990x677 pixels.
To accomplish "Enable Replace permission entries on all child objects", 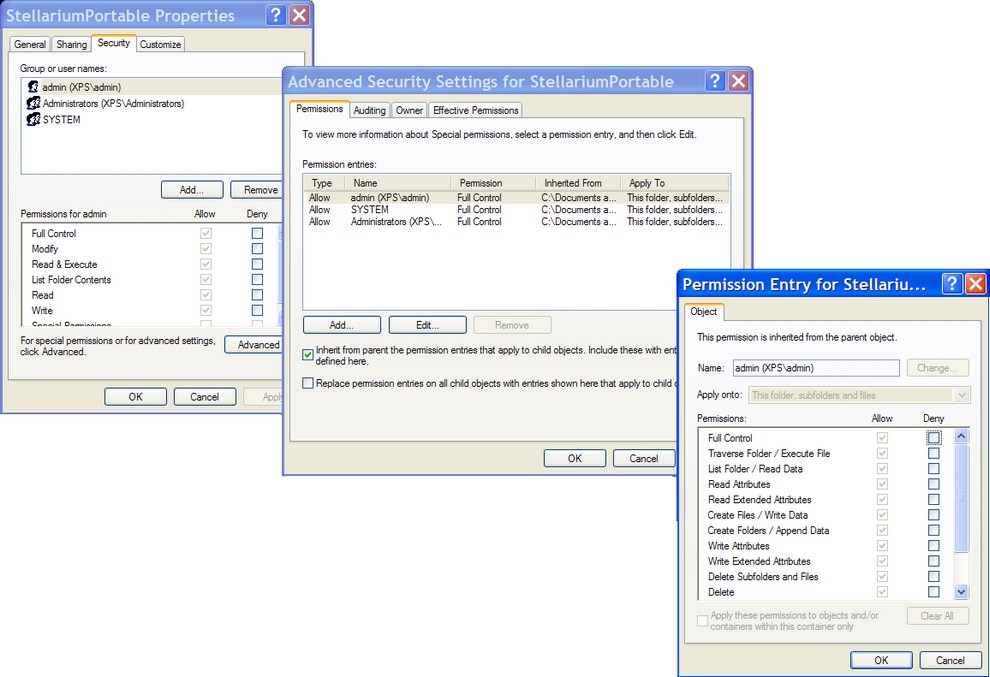I will pyautogui.click(x=307, y=383).
